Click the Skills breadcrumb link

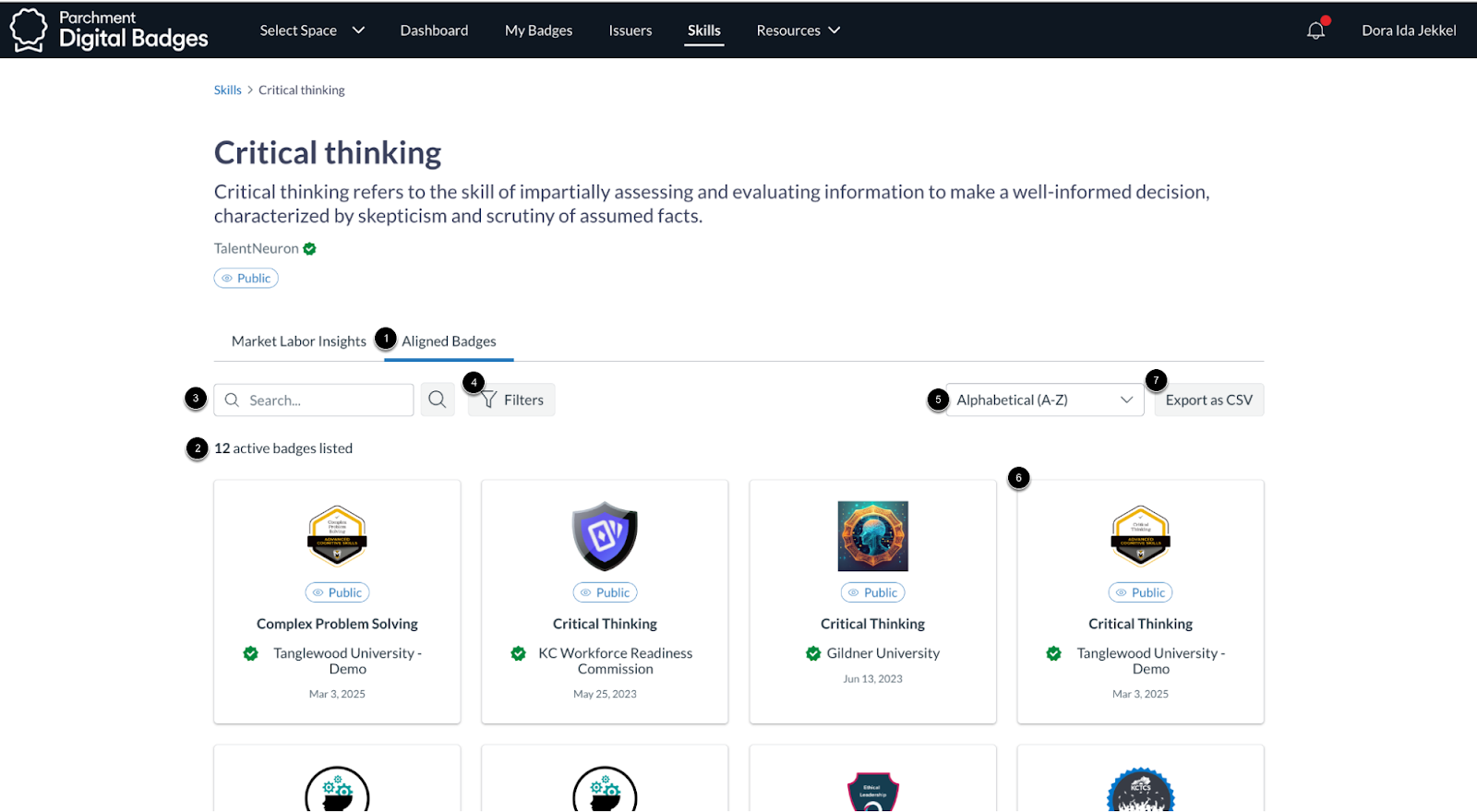[x=227, y=90]
